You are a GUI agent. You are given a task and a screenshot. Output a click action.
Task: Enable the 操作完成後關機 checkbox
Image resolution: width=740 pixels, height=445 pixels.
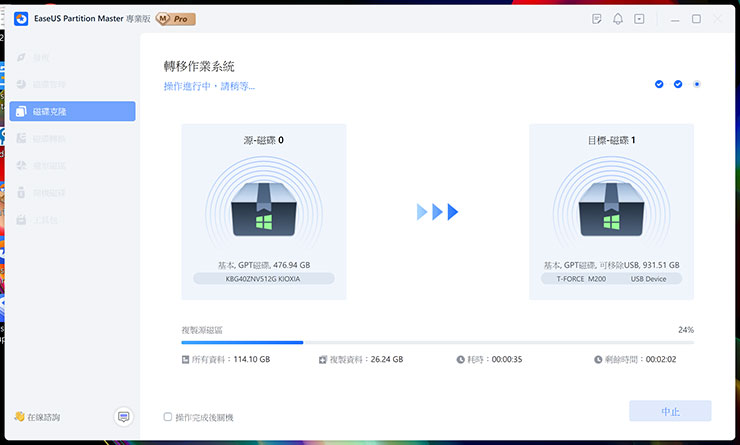pos(168,417)
